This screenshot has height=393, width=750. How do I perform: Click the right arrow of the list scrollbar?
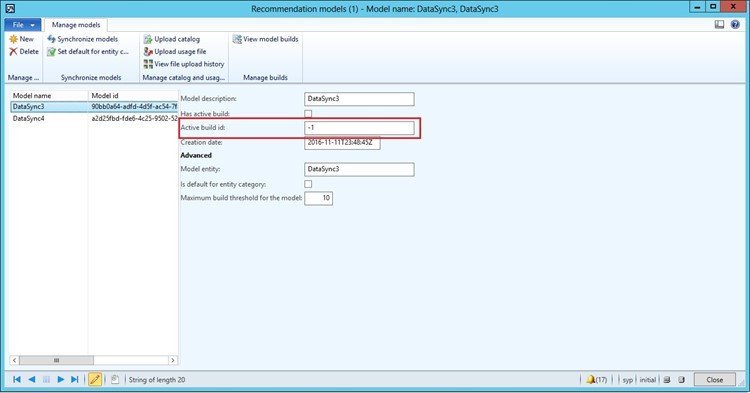point(173,360)
